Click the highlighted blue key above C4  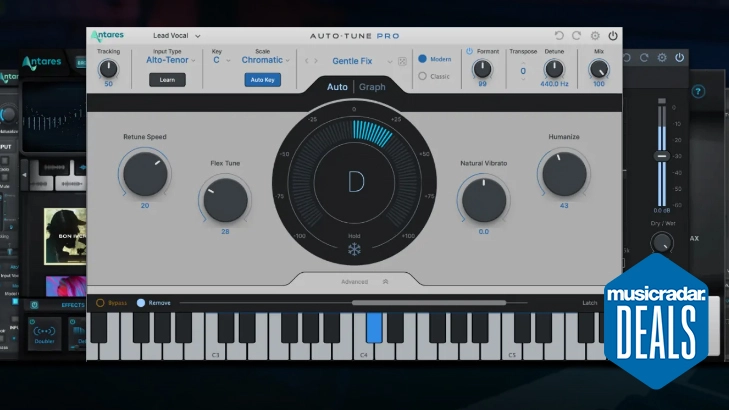[374, 328]
